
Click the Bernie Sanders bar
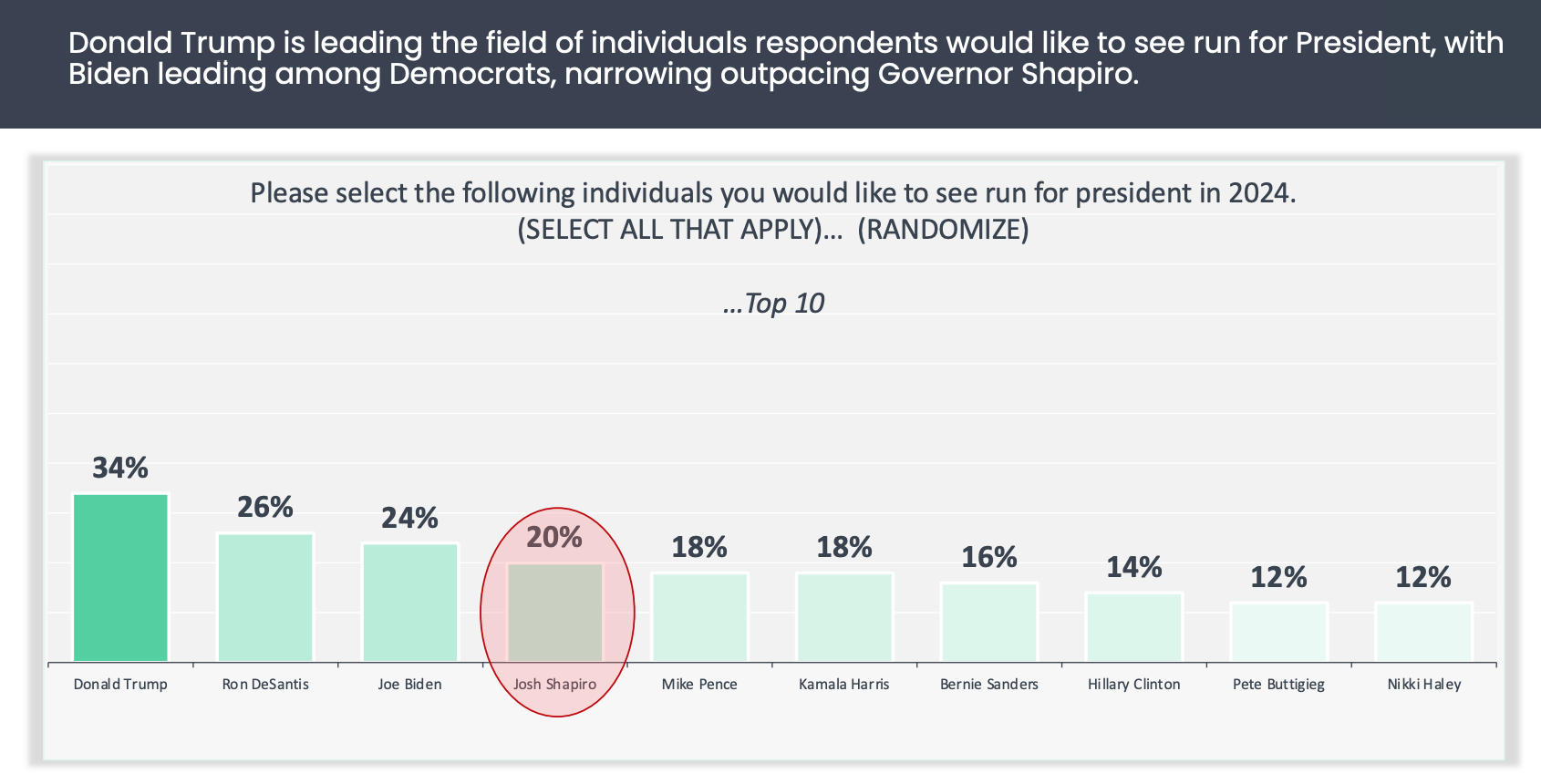click(989, 622)
